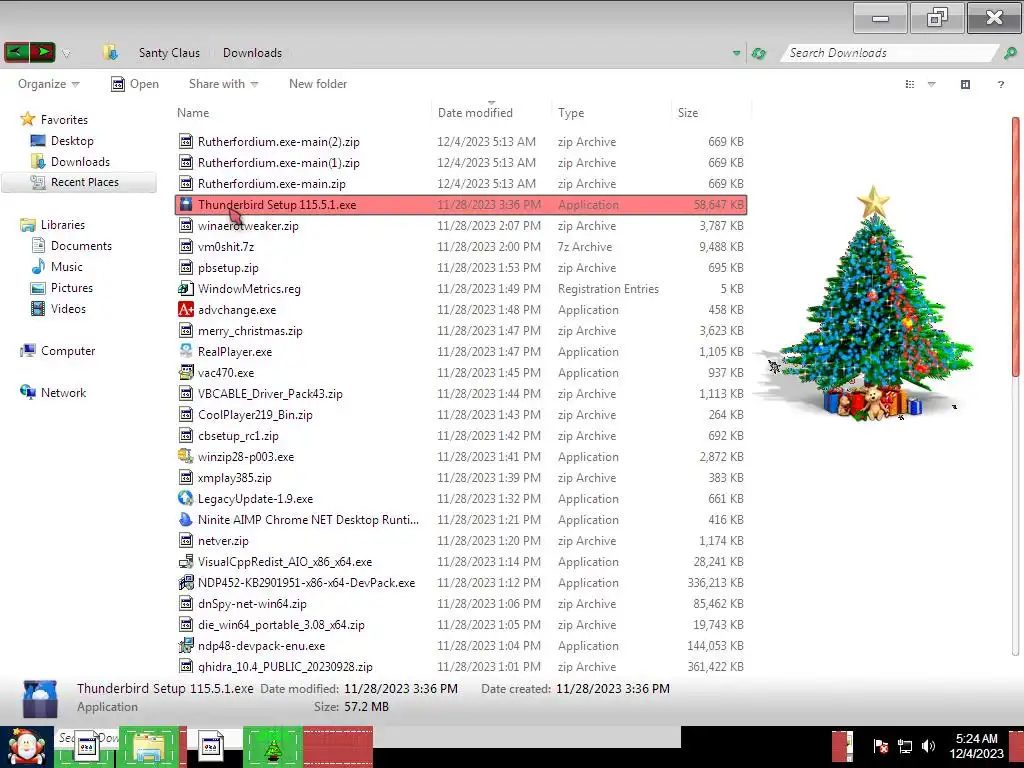Focus the Search Downloads field
Viewport: 1024px width, 768px height.
tap(889, 53)
